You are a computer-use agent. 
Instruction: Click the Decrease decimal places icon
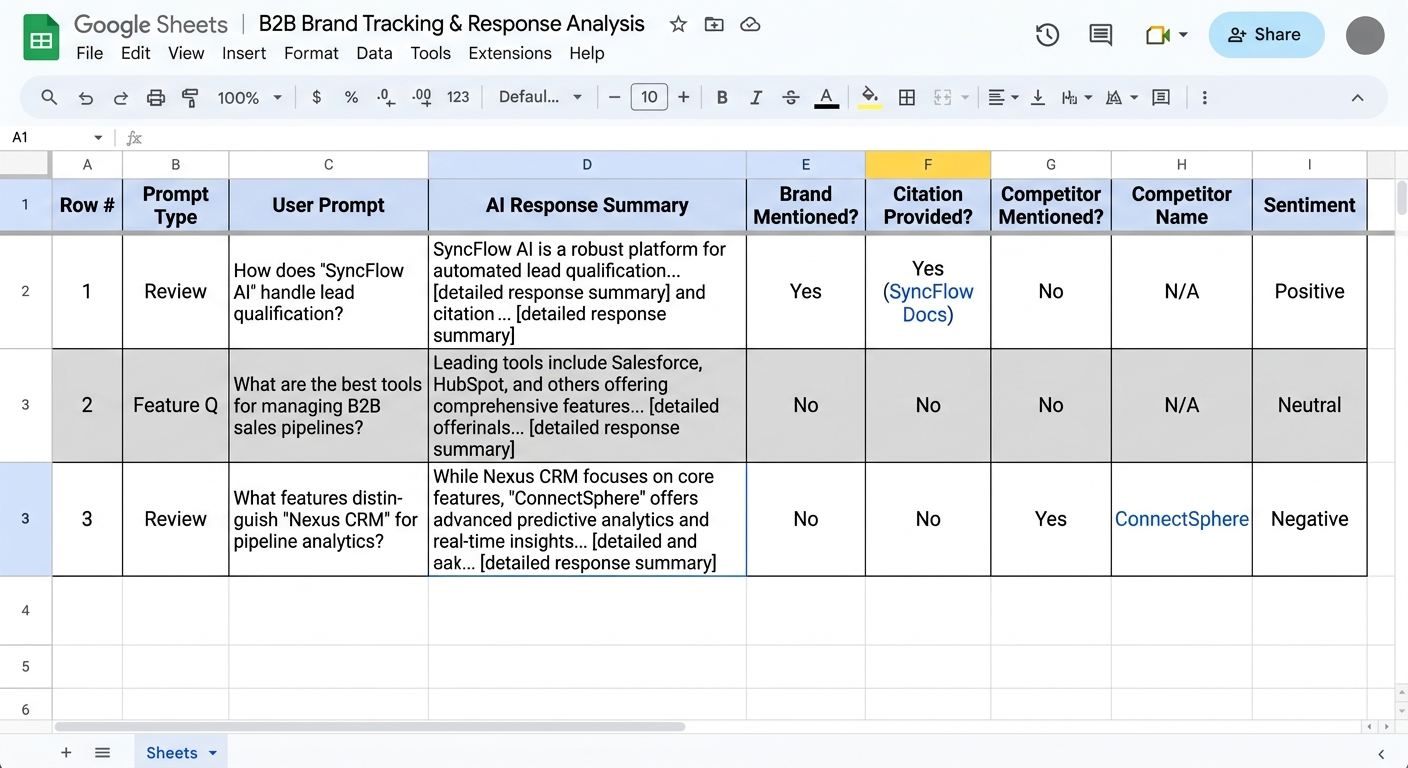pos(386,97)
